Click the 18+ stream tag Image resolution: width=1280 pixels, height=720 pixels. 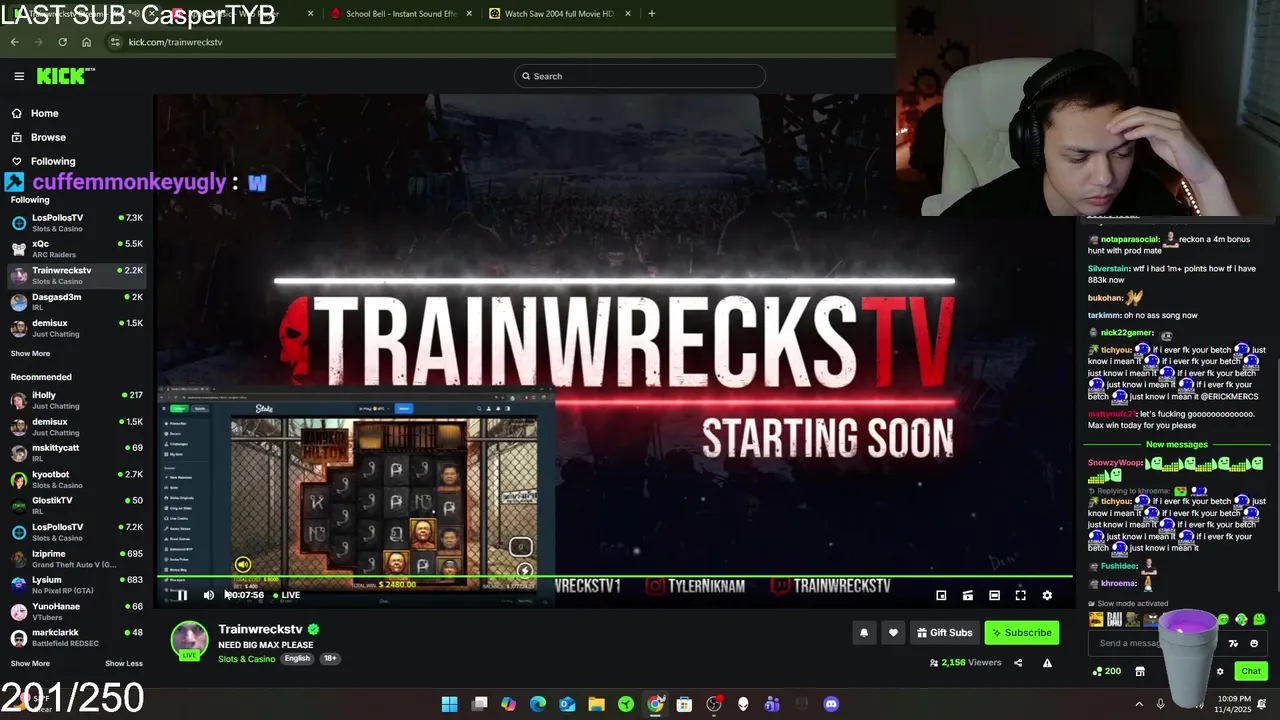(x=330, y=658)
